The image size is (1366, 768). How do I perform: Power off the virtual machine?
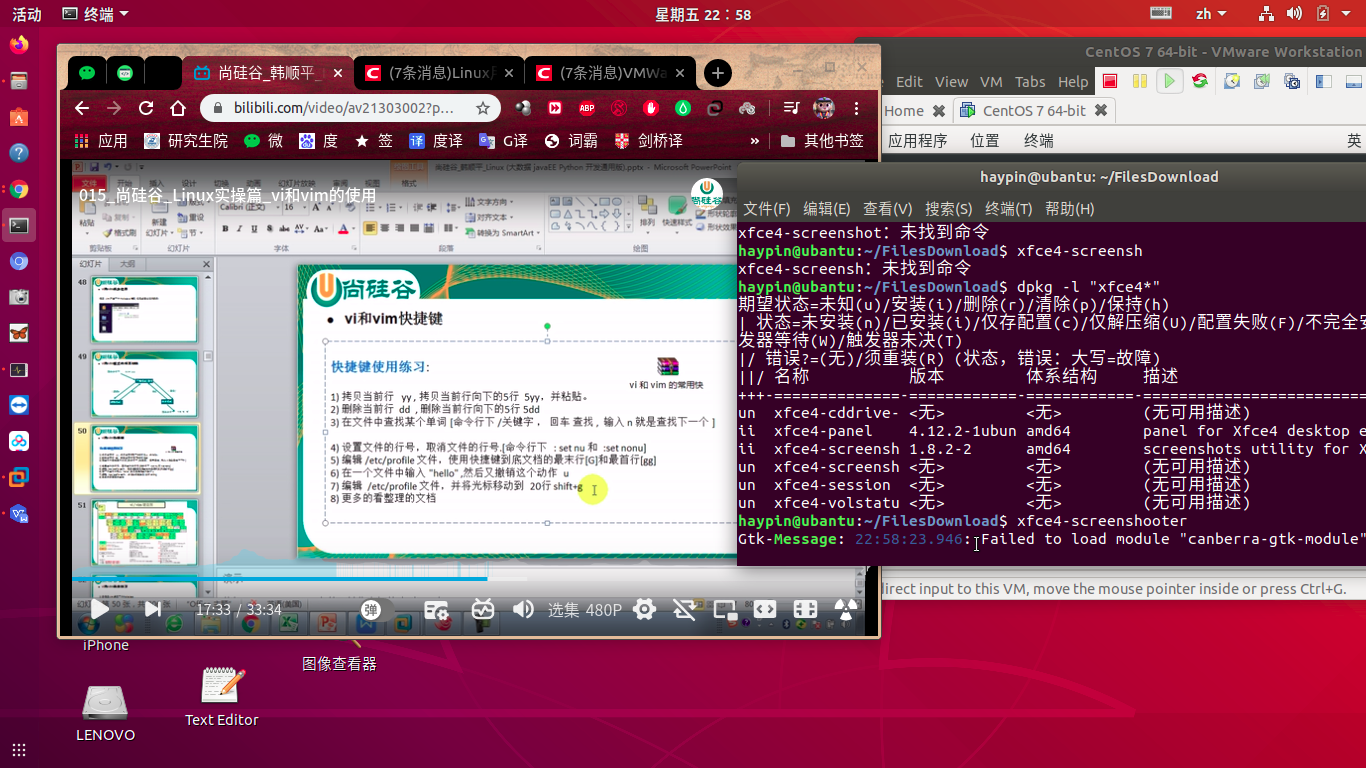tap(1110, 81)
